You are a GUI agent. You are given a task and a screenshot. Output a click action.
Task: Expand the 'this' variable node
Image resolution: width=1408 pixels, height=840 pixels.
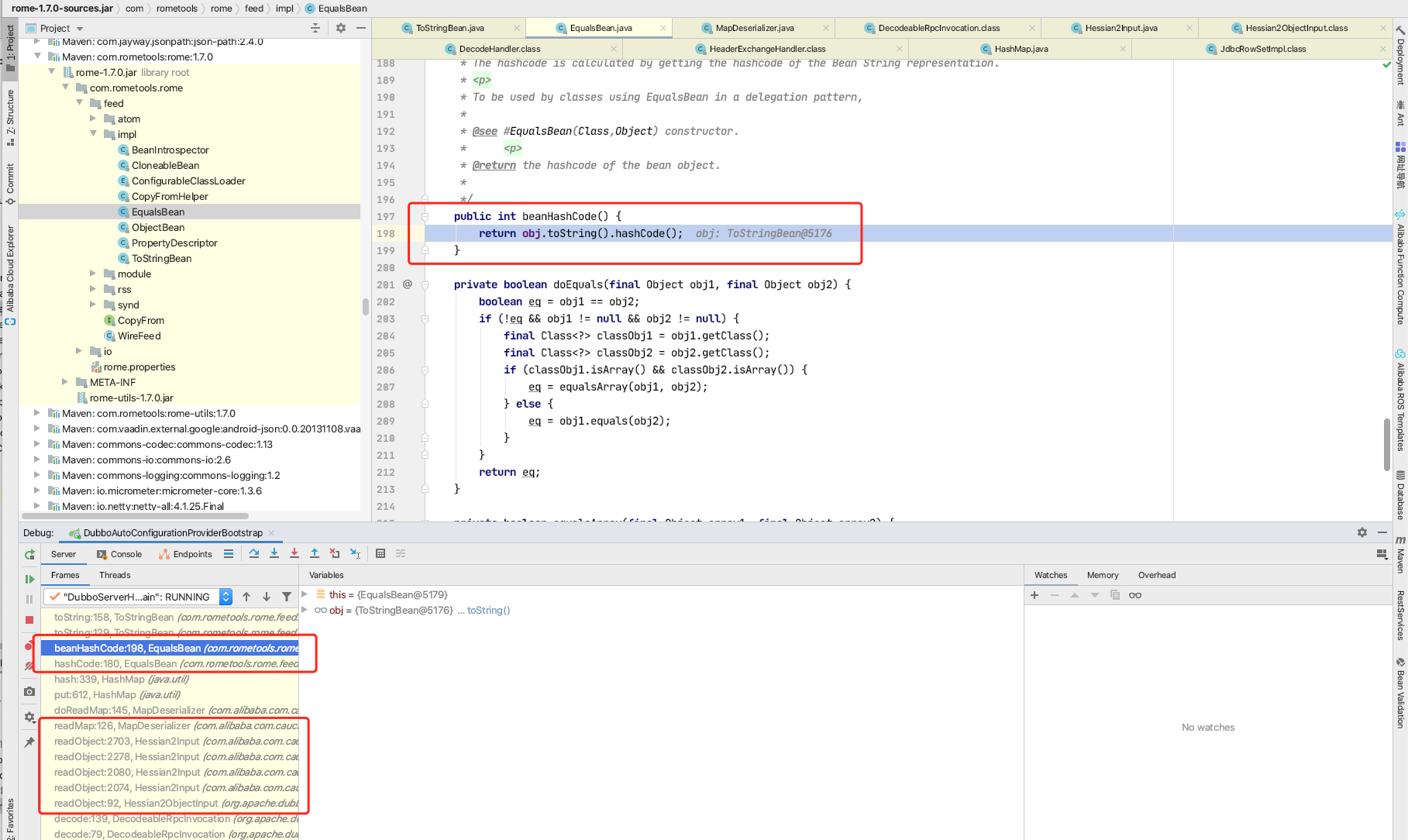tap(305, 594)
